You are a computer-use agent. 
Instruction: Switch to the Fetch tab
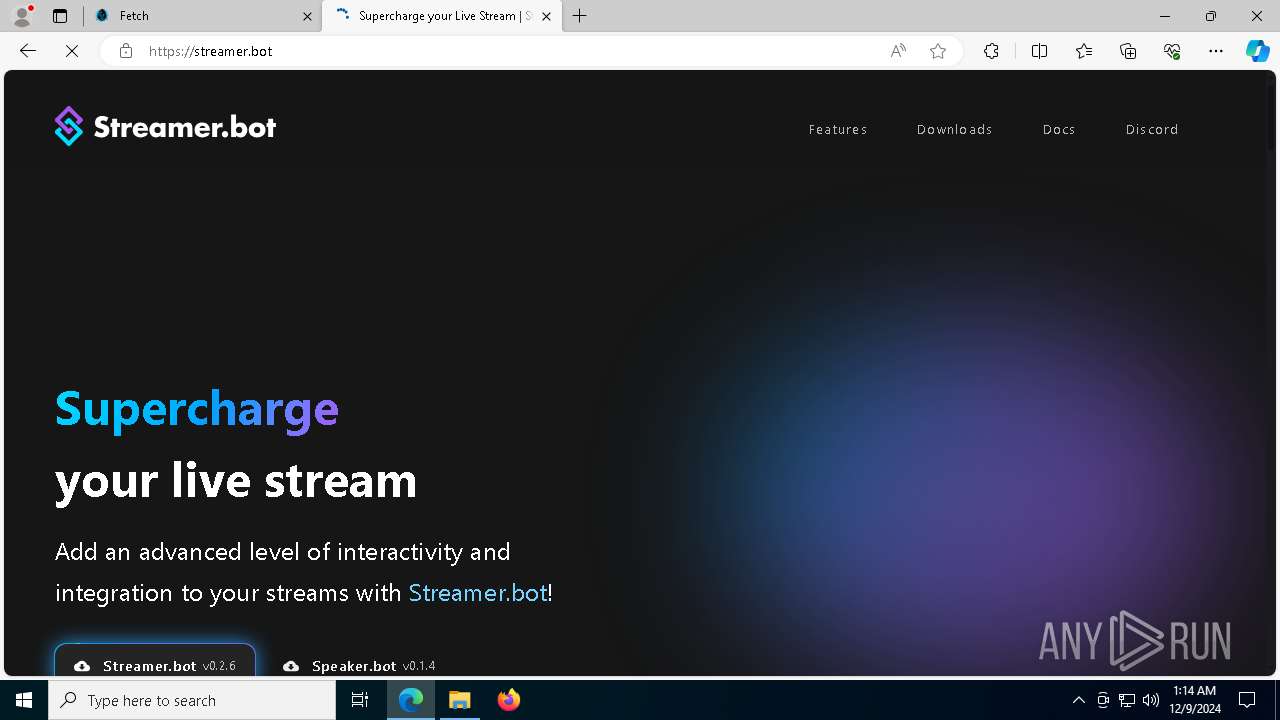(x=202, y=16)
